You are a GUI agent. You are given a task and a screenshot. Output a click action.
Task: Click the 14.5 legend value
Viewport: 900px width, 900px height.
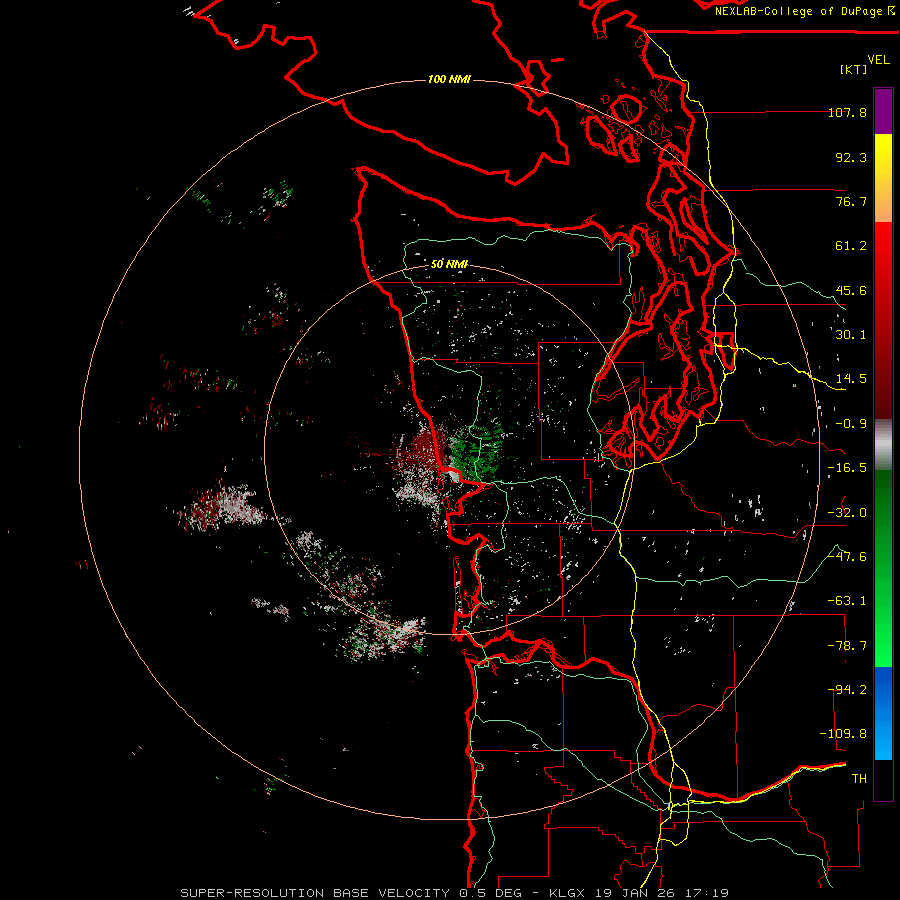[851, 379]
